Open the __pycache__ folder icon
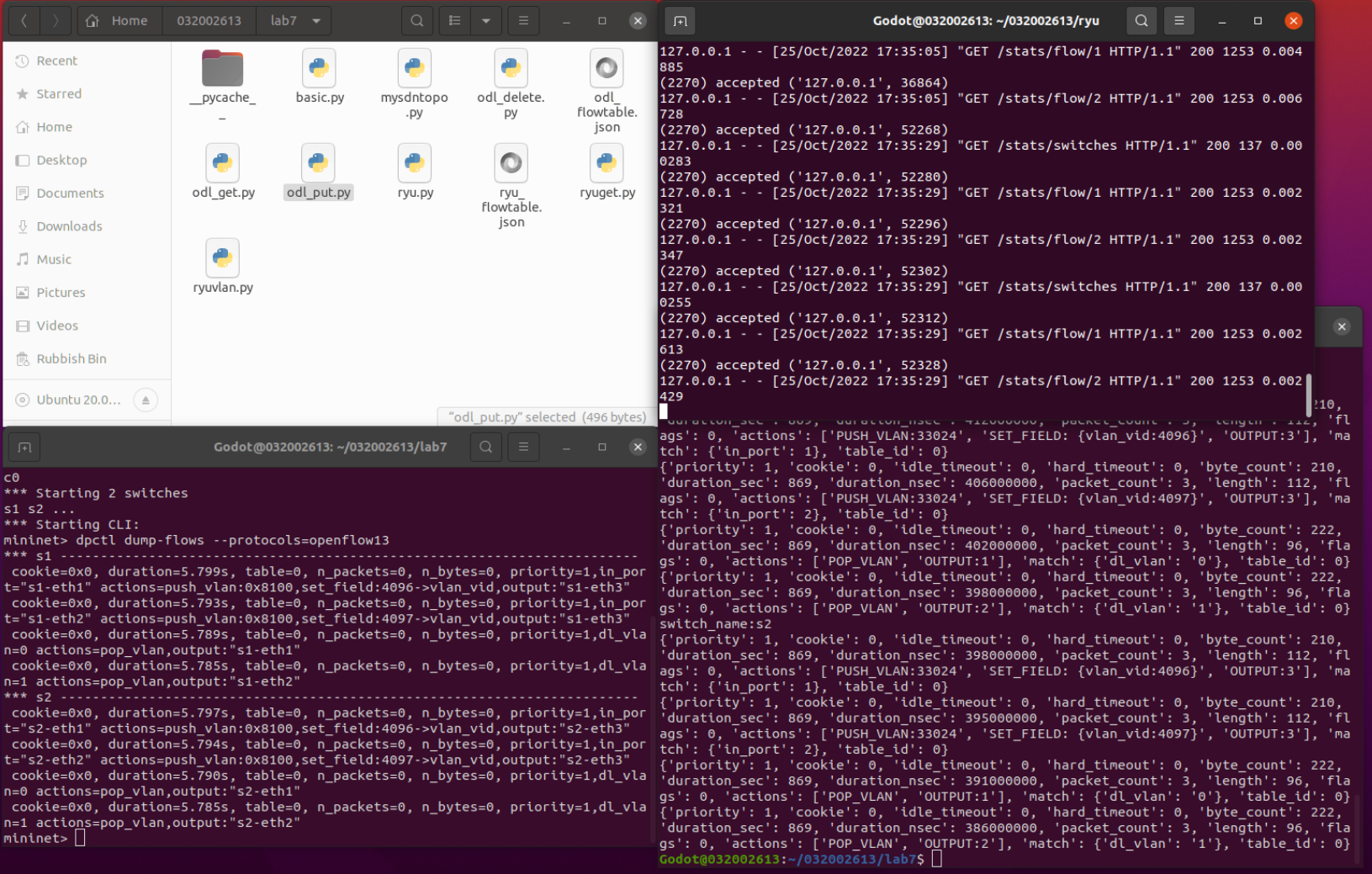The height and width of the screenshot is (874, 1372). coord(223,68)
